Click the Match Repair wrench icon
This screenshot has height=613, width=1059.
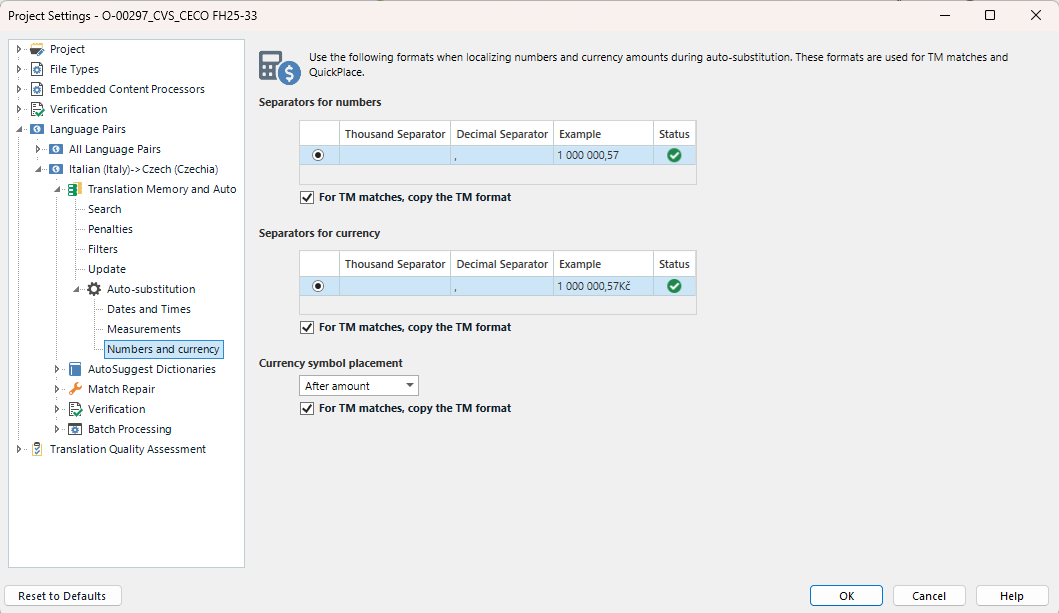tap(75, 389)
